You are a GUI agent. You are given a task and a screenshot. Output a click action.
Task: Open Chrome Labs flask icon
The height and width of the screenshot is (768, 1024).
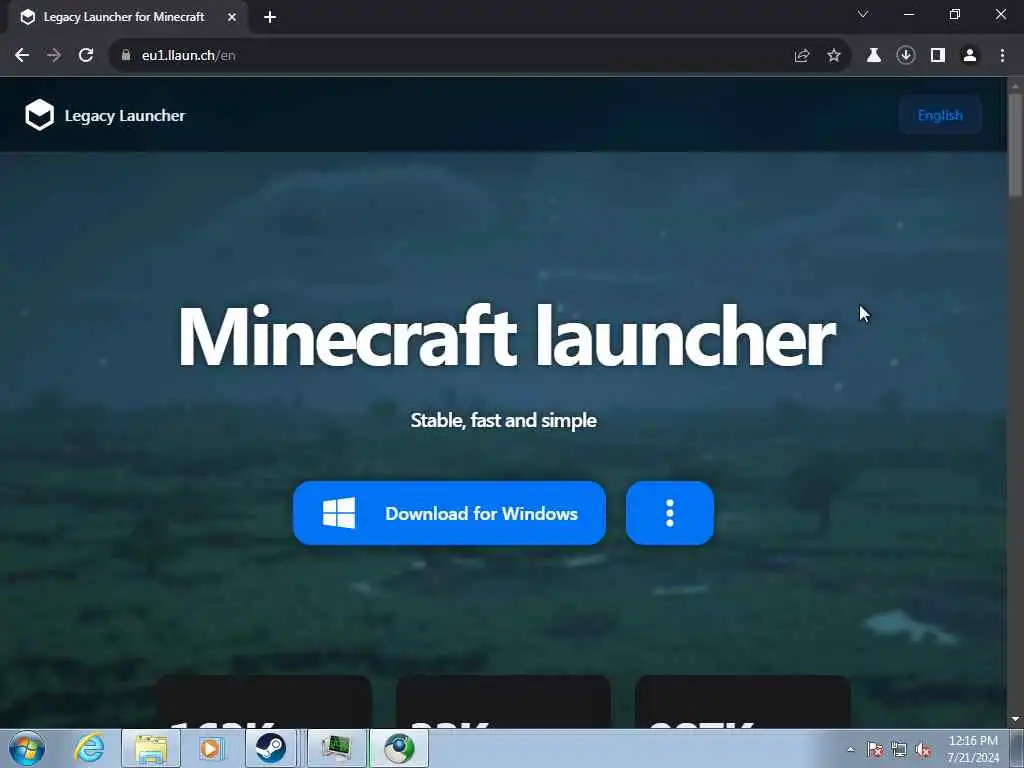874,56
